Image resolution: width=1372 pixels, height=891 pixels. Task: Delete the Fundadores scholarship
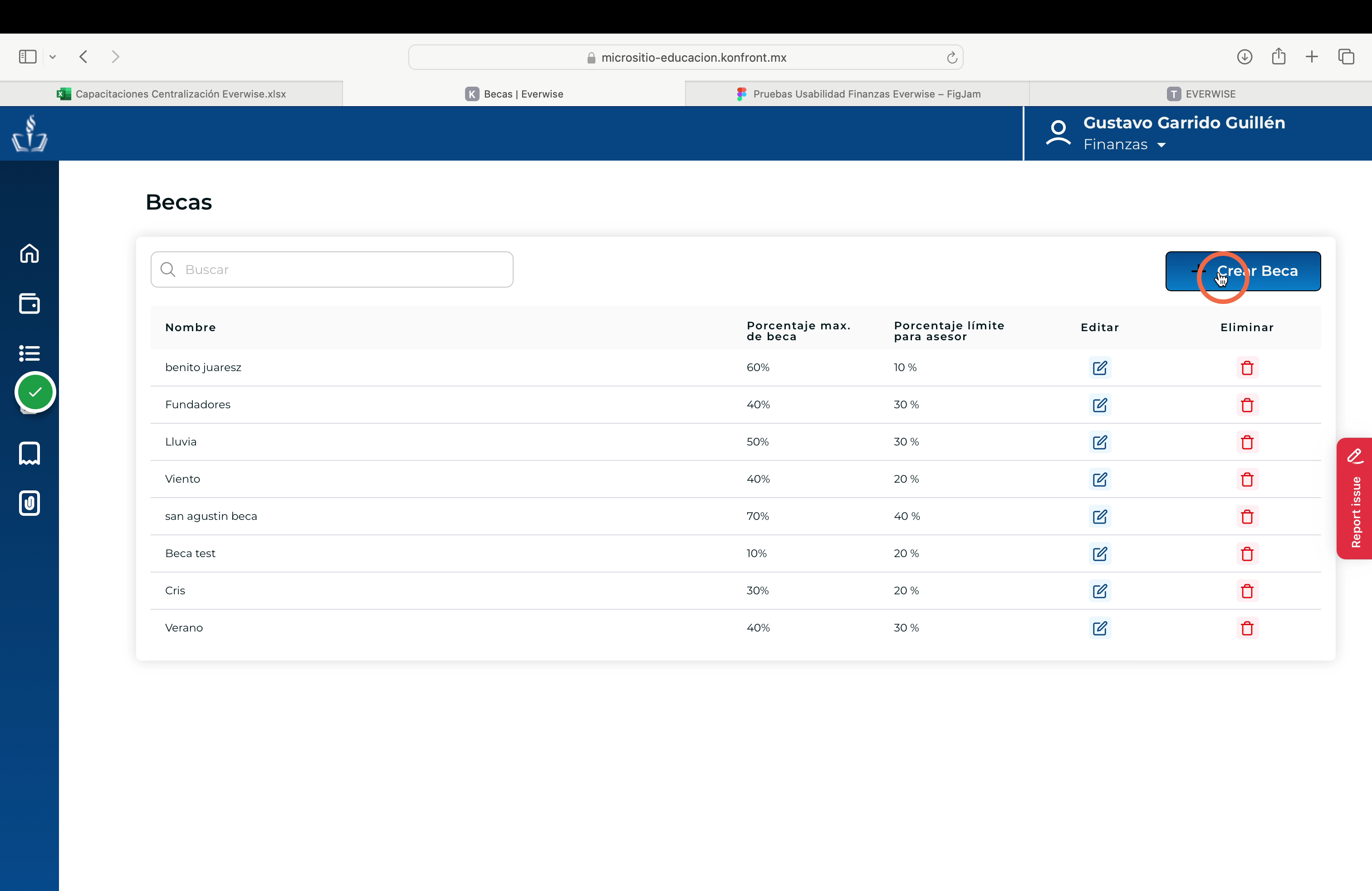coord(1247,405)
